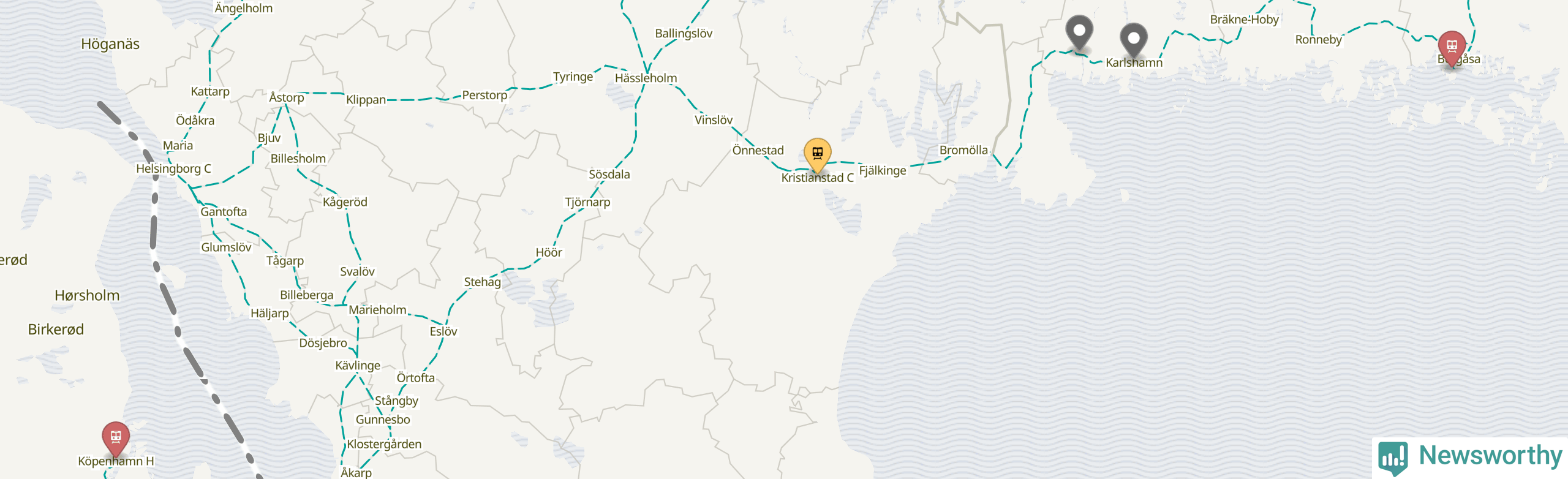The width and height of the screenshot is (1568, 479).
Task: Click the gray pin west of Karlshamn
Action: 1079,32
